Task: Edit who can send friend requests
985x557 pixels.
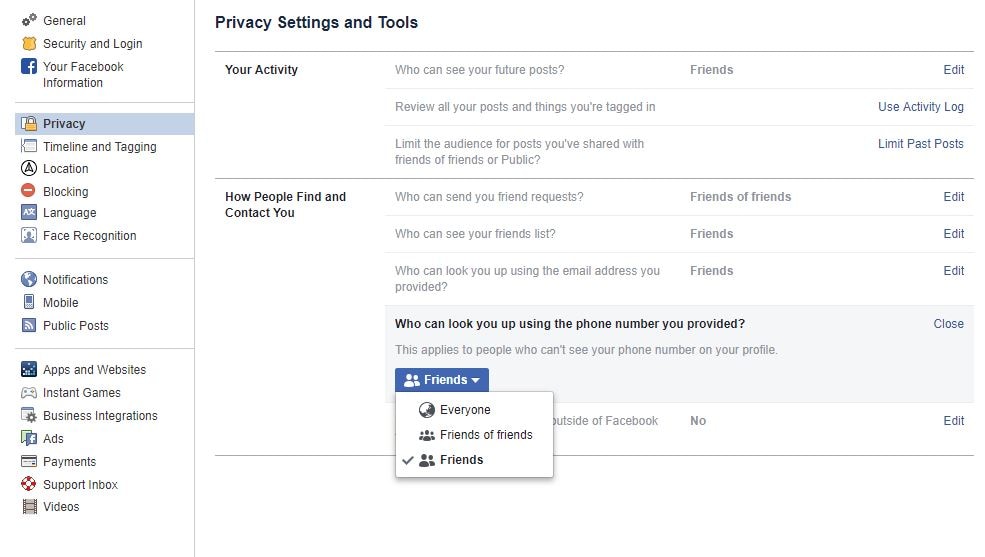Action: 953,197
